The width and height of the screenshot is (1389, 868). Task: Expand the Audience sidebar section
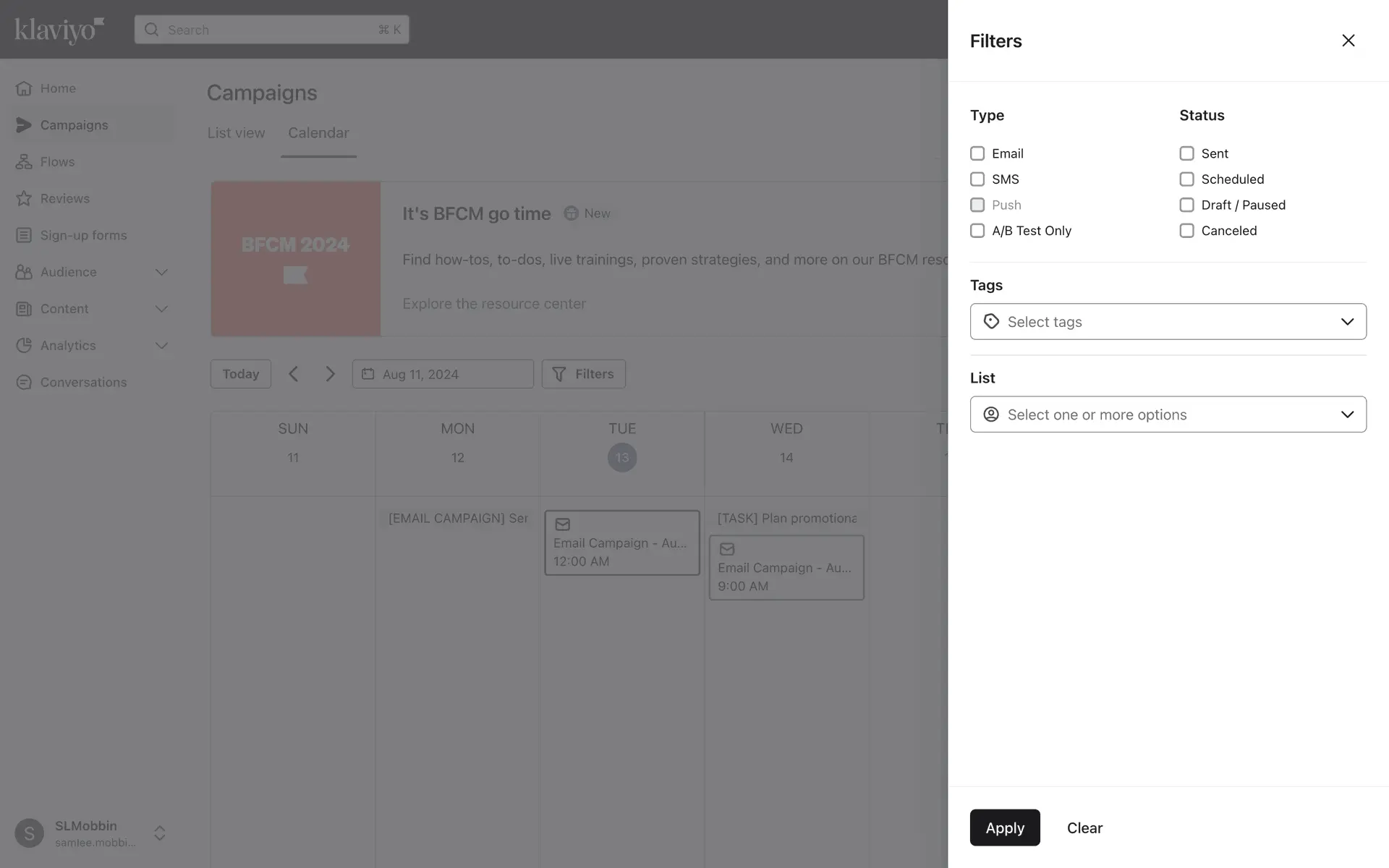point(161,272)
